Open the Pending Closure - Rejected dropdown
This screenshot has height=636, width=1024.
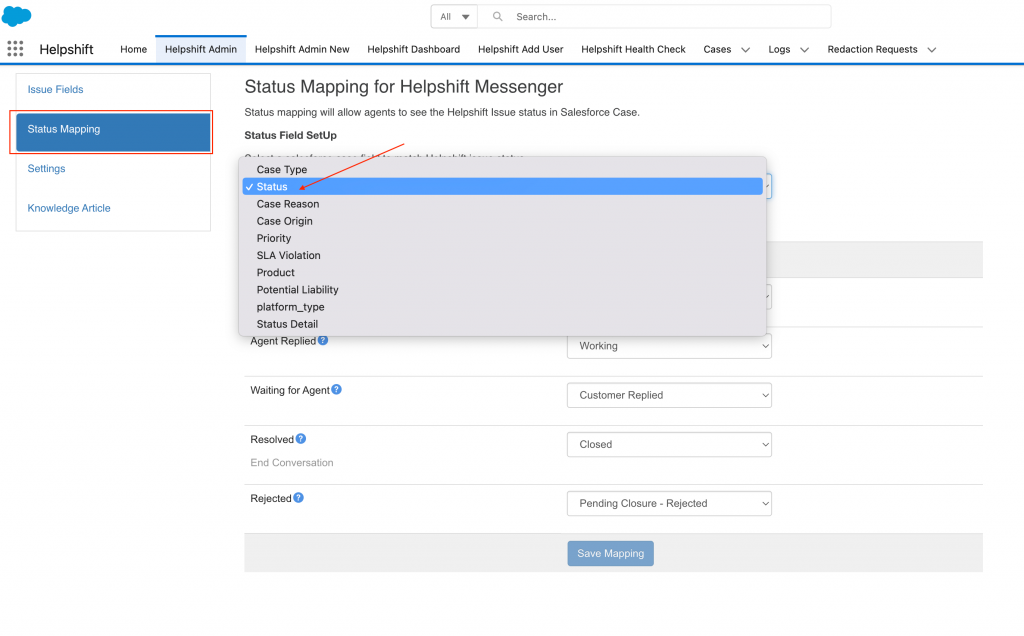[669, 504]
